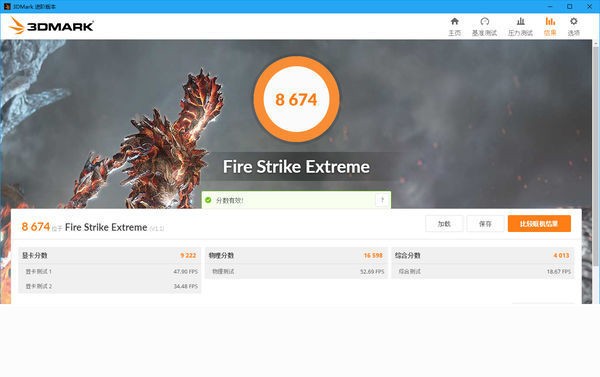600x377 pixels.
Task: Open the 压力测试 stress test icon
Action: (x=520, y=21)
